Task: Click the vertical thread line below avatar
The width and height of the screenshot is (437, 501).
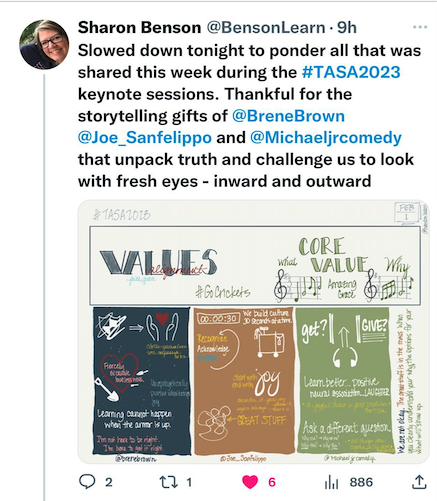Action: (x=44, y=287)
